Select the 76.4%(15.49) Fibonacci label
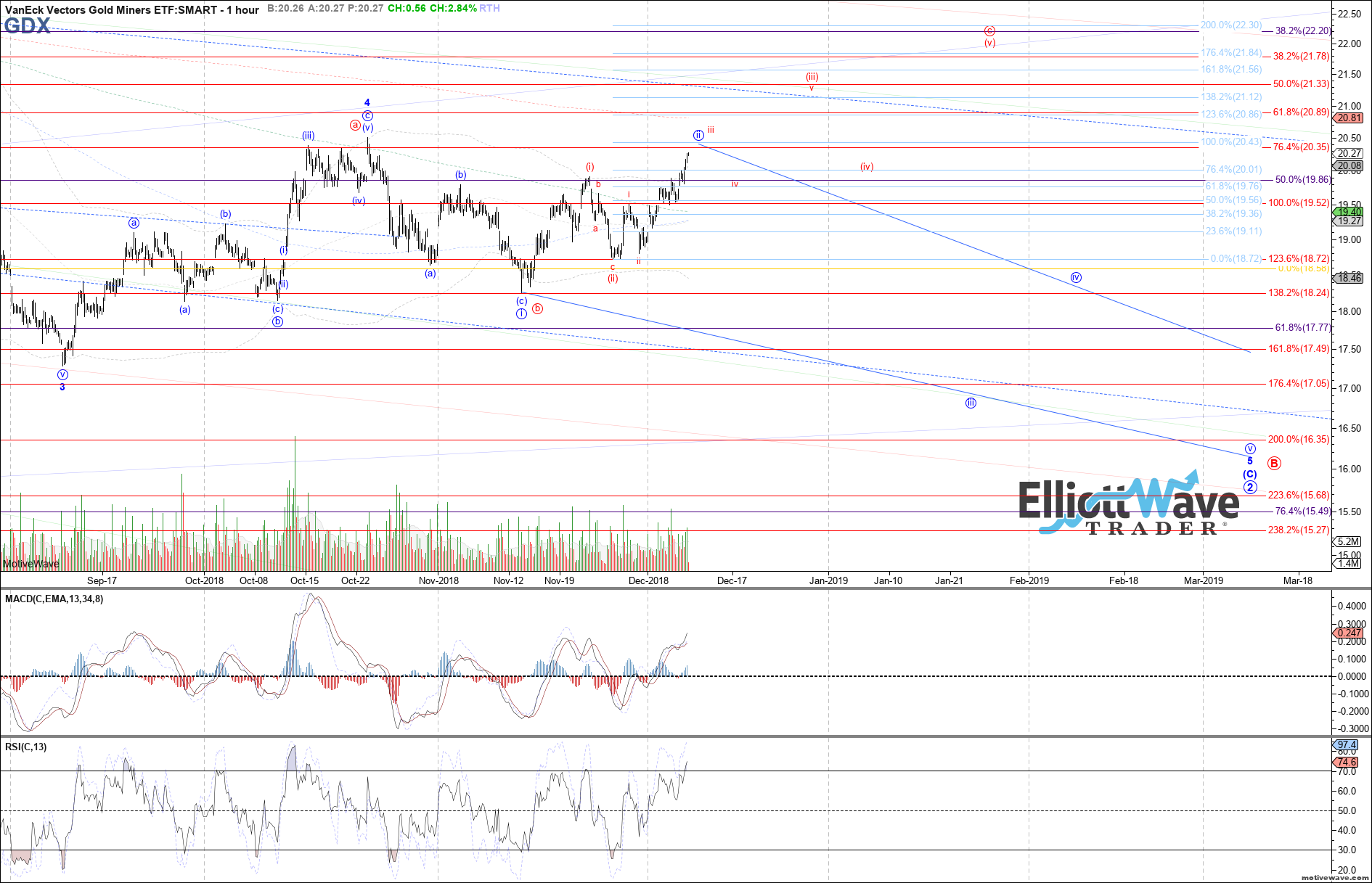 coord(1303,512)
